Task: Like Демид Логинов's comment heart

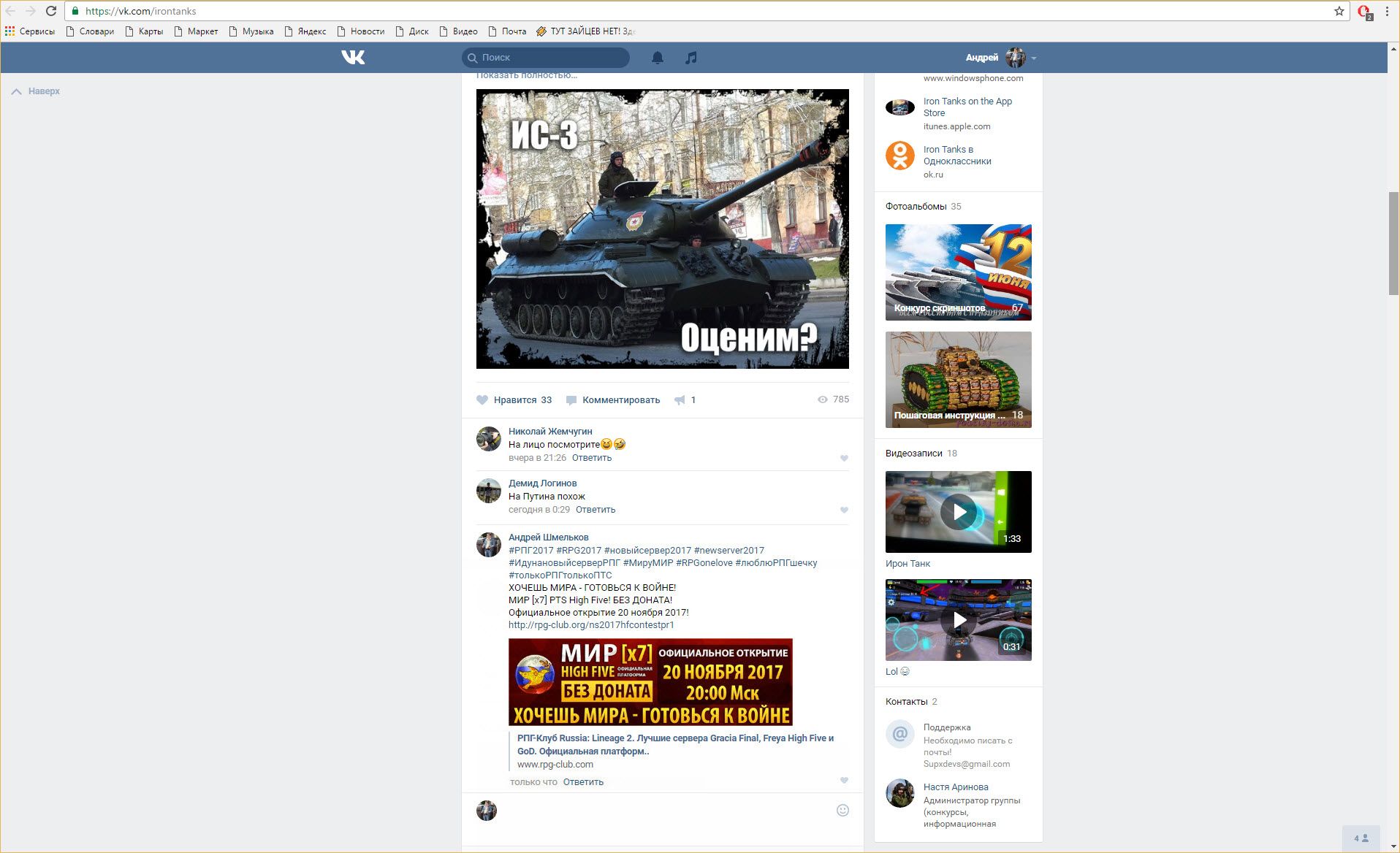Action: tap(844, 510)
